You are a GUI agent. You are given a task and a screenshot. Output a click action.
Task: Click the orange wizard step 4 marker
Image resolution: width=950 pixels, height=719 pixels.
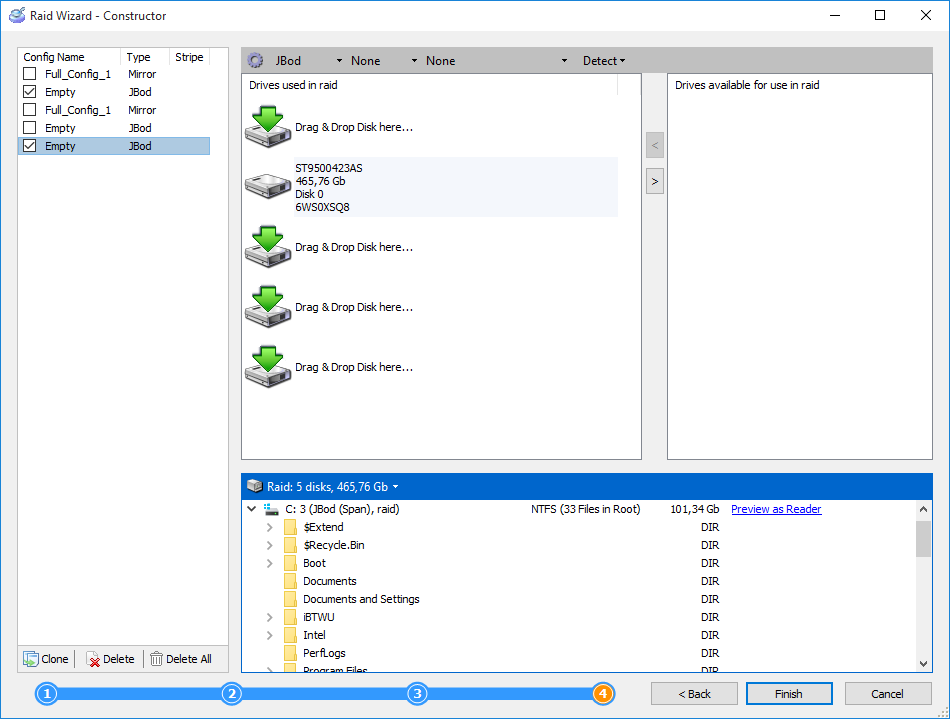click(603, 694)
